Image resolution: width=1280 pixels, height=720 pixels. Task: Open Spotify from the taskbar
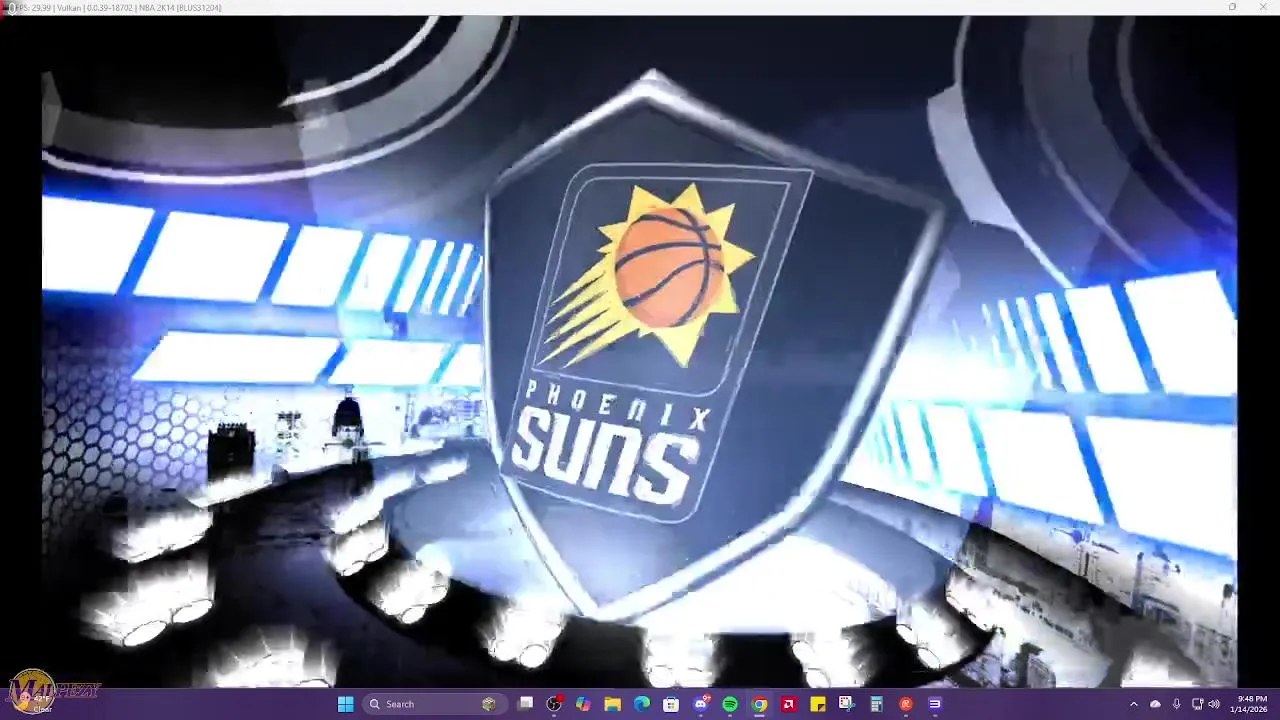click(x=730, y=704)
